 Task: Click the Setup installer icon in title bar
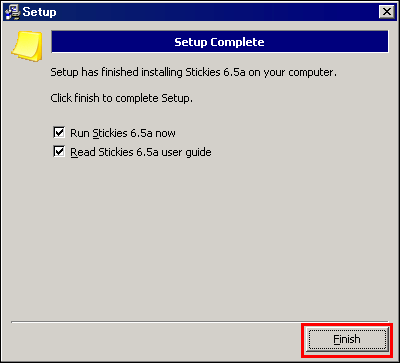pyautogui.click(x=13, y=12)
